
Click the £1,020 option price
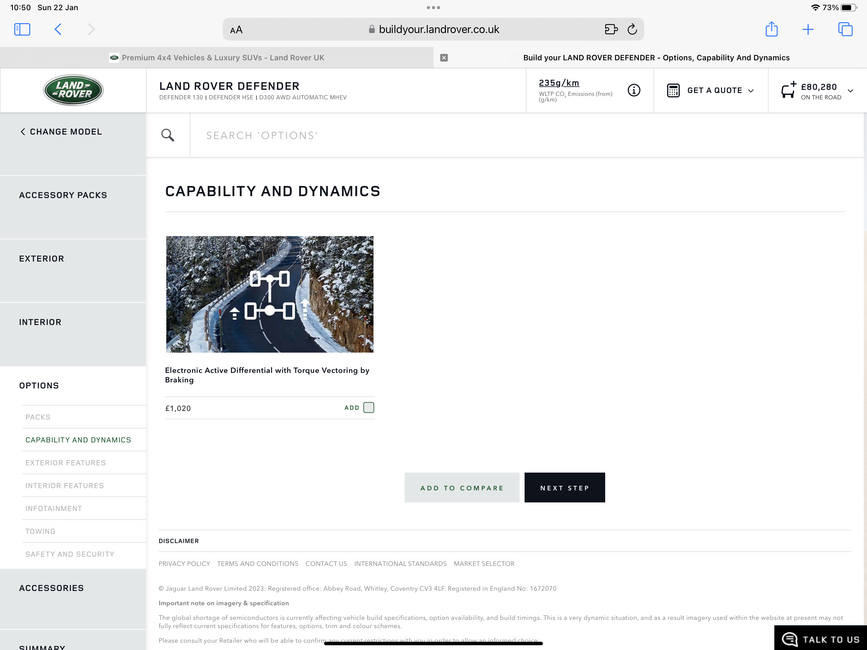point(178,408)
